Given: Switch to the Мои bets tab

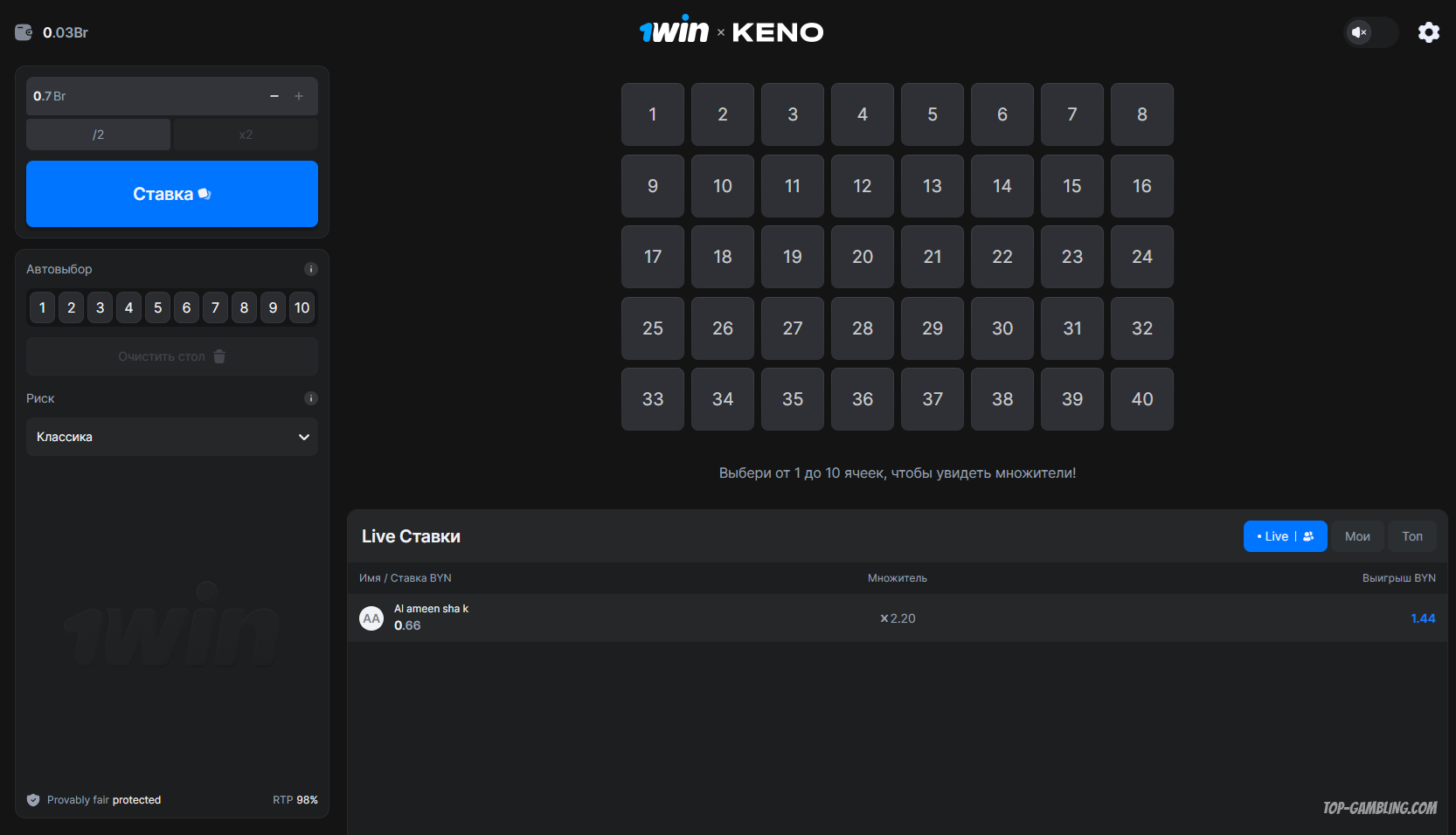Looking at the screenshot, I should pyautogui.click(x=1357, y=536).
